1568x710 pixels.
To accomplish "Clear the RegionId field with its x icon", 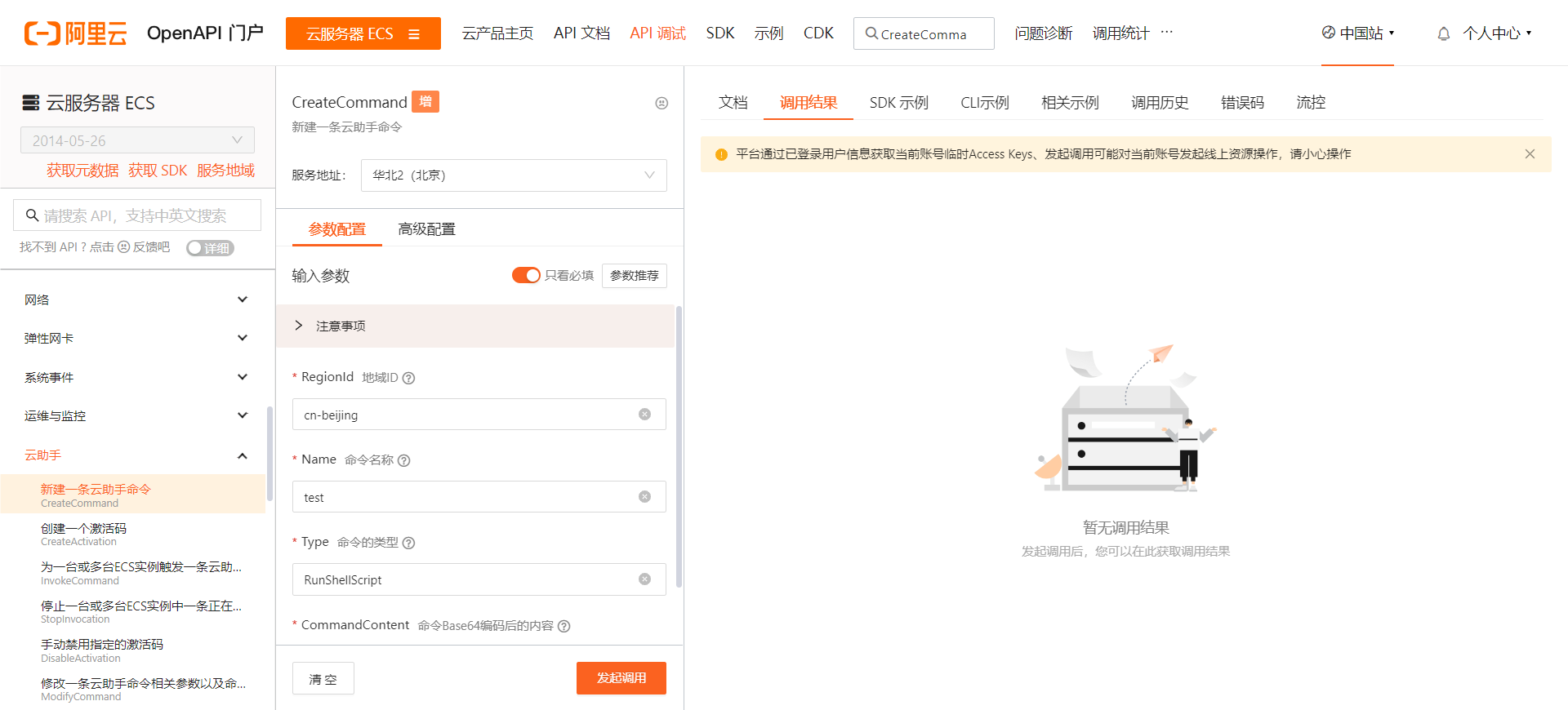I will click(644, 415).
